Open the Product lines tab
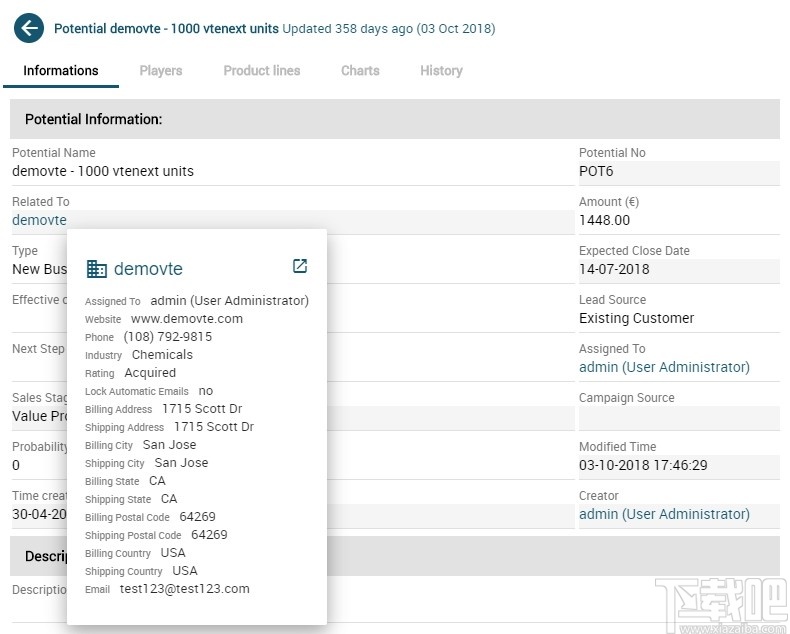 pos(262,71)
